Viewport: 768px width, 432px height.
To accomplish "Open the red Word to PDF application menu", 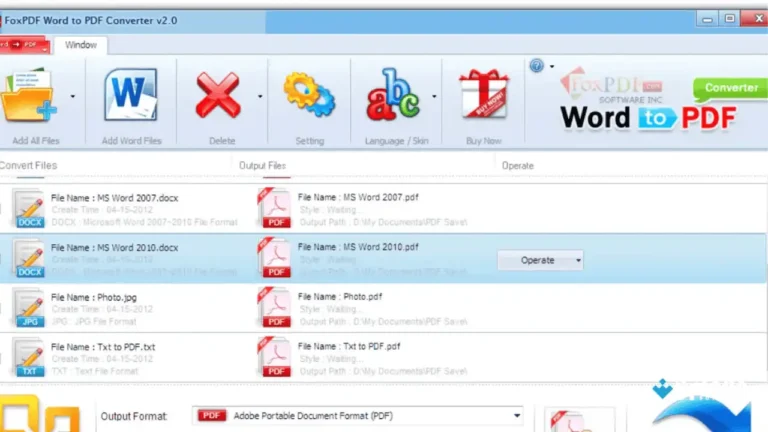I will (x=24, y=45).
